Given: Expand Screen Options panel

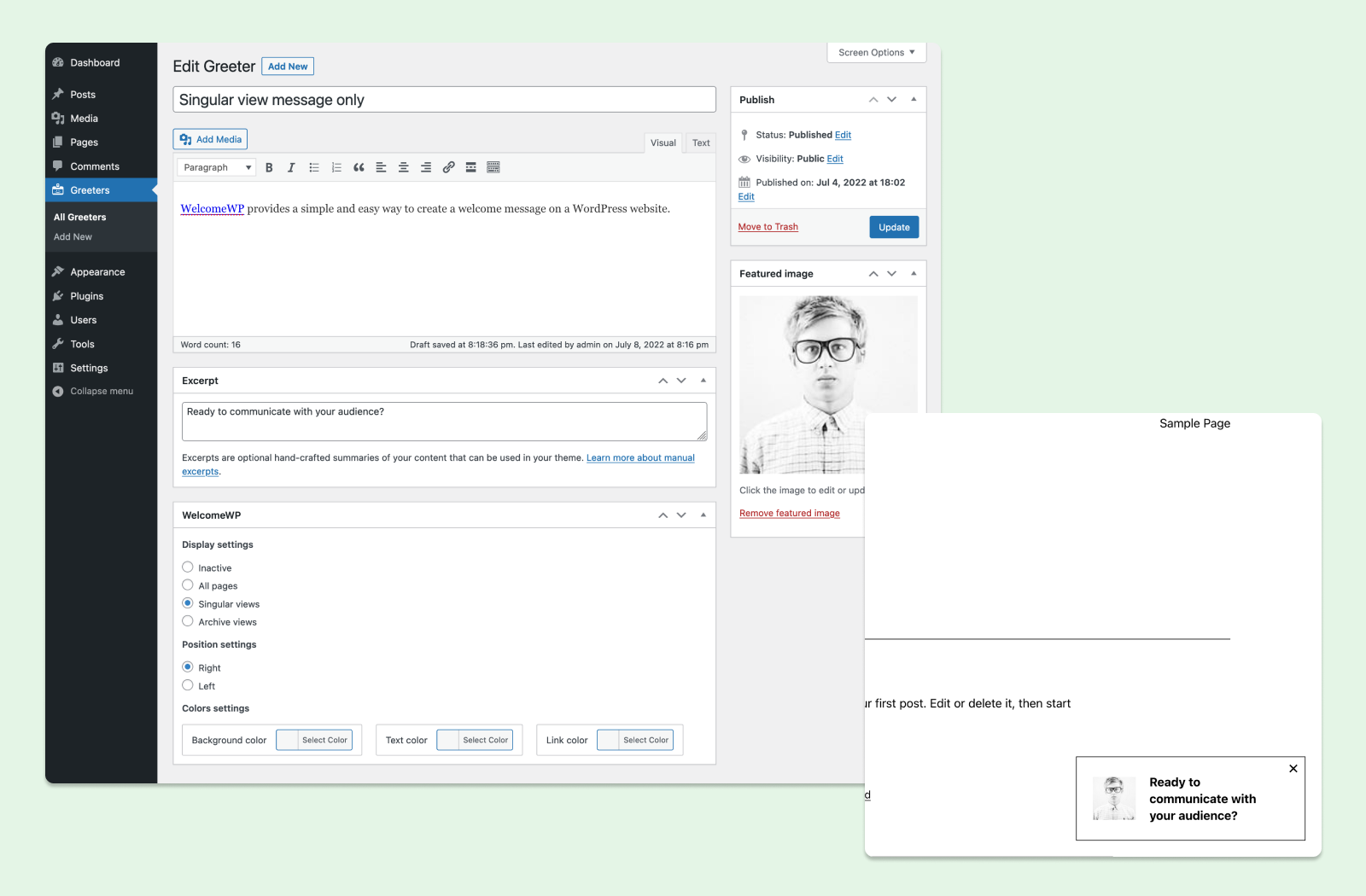Looking at the screenshot, I should click(x=876, y=52).
